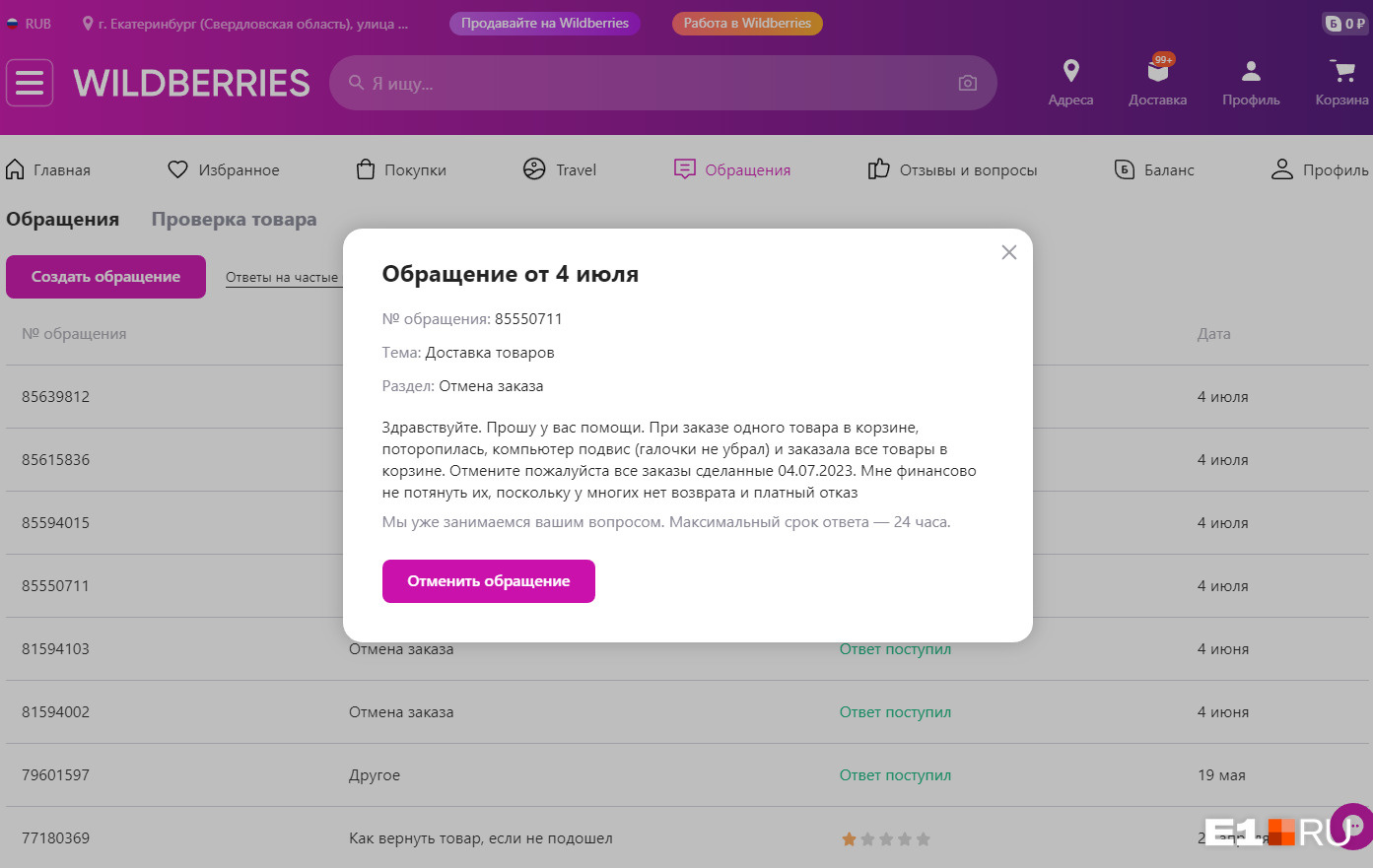Screen dimensions: 1373x868
Task: Switch to the Проверка товара tab
Action: [x=234, y=220]
